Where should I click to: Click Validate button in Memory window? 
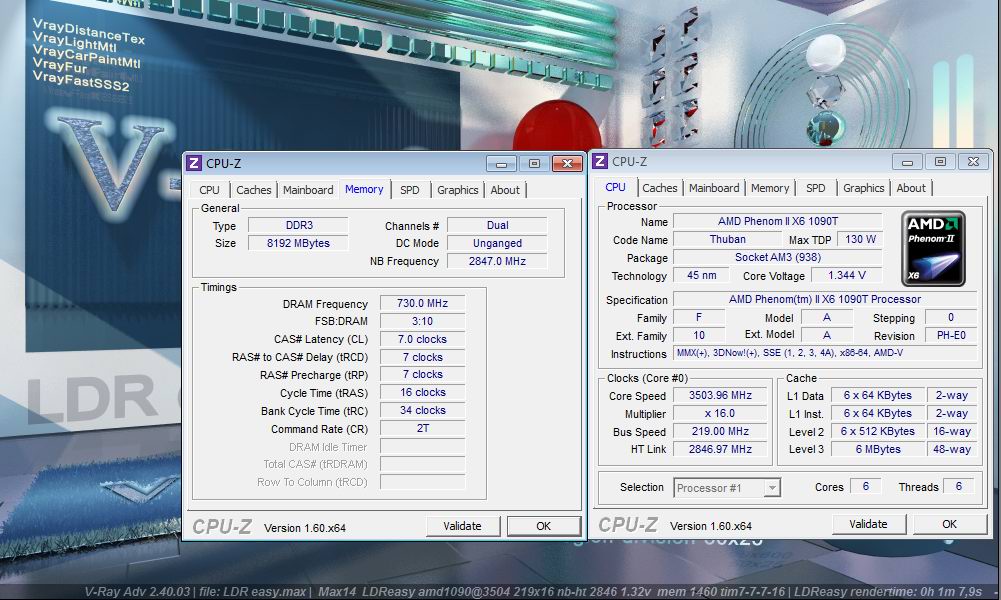[x=463, y=526]
